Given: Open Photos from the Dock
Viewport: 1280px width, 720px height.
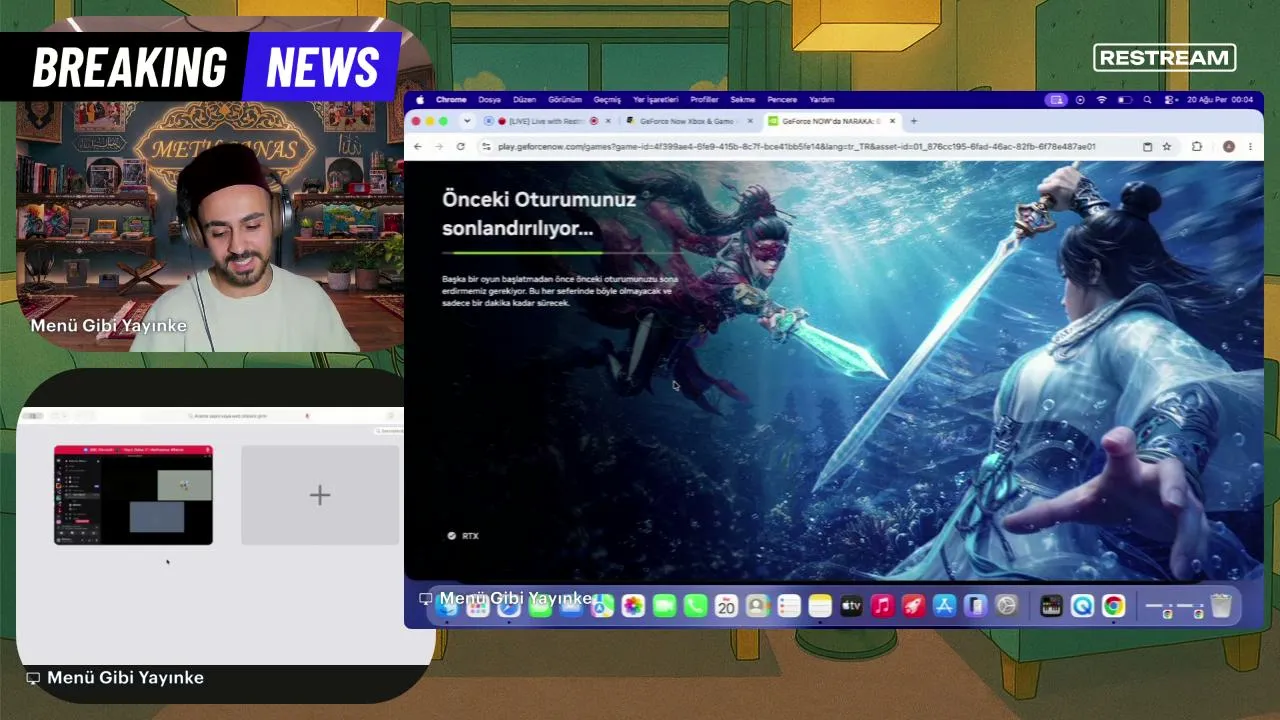Looking at the screenshot, I should (x=633, y=605).
